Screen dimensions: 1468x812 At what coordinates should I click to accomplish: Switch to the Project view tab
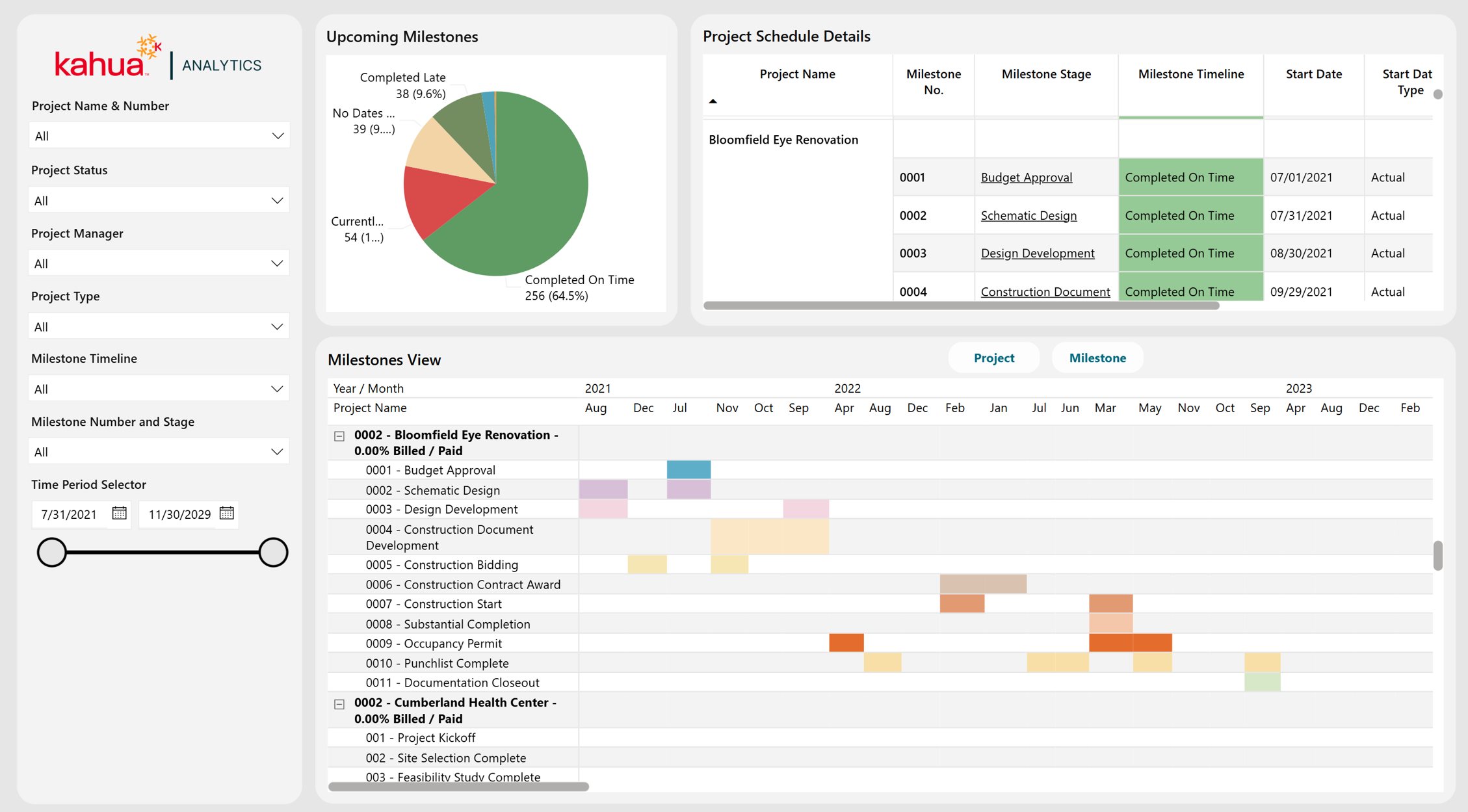pyautogui.click(x=994, y=358)
